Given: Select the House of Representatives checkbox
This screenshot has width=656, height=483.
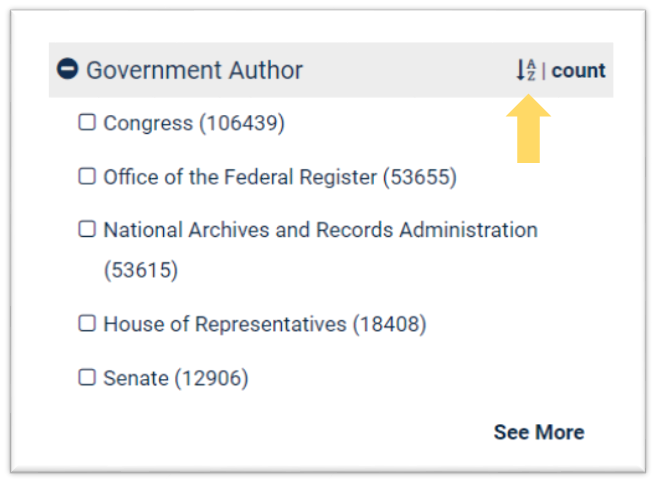Looking at the screenshot, I should [87, 324].
